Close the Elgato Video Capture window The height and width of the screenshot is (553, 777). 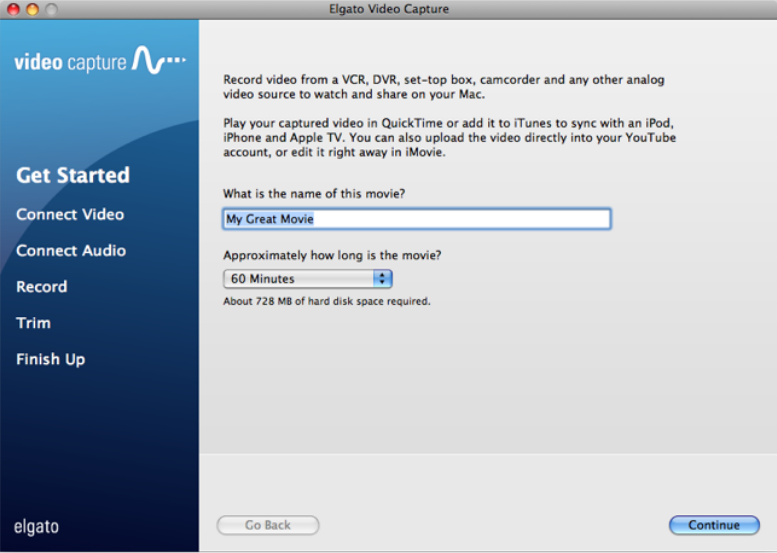pyautogui.click(x=13, y=9)
